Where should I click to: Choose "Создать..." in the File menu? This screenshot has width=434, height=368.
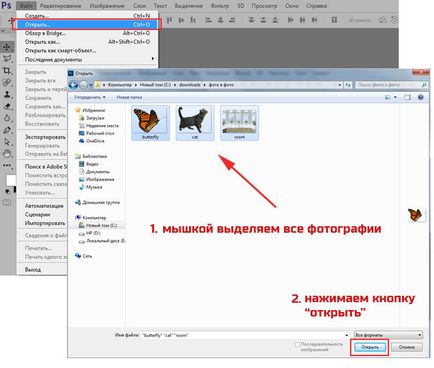coord(87,16)
